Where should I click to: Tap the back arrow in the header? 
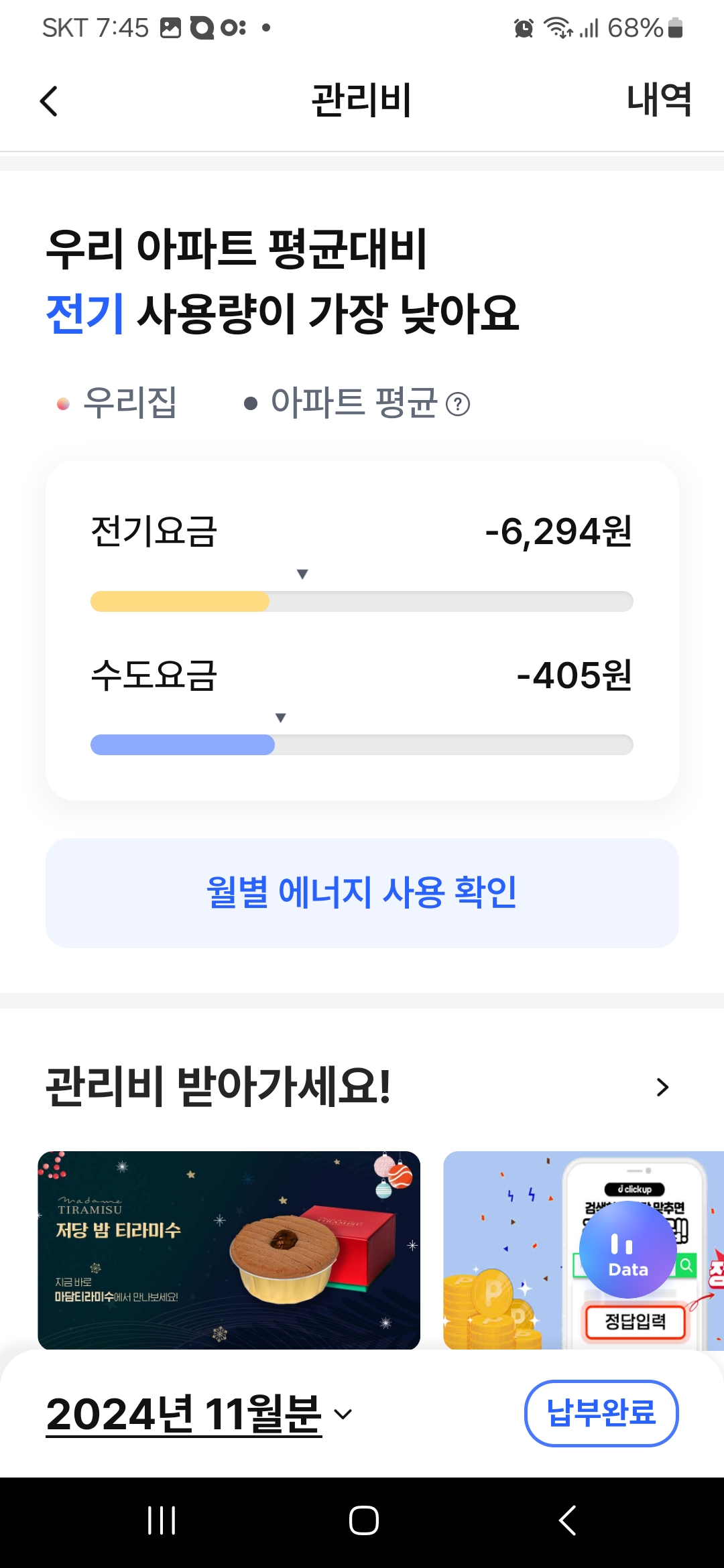(x=49, y=101)
